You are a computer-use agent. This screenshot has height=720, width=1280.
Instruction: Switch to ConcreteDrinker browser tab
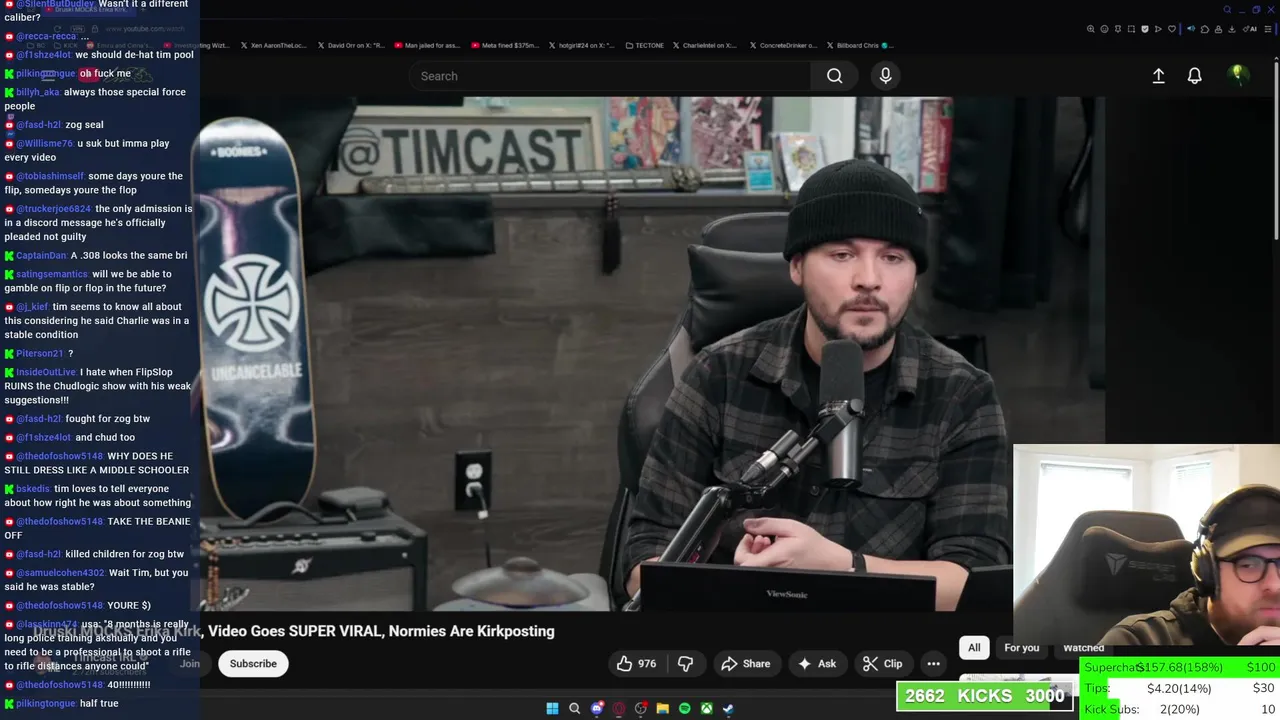pyautogui.click(x=782, y=45)
